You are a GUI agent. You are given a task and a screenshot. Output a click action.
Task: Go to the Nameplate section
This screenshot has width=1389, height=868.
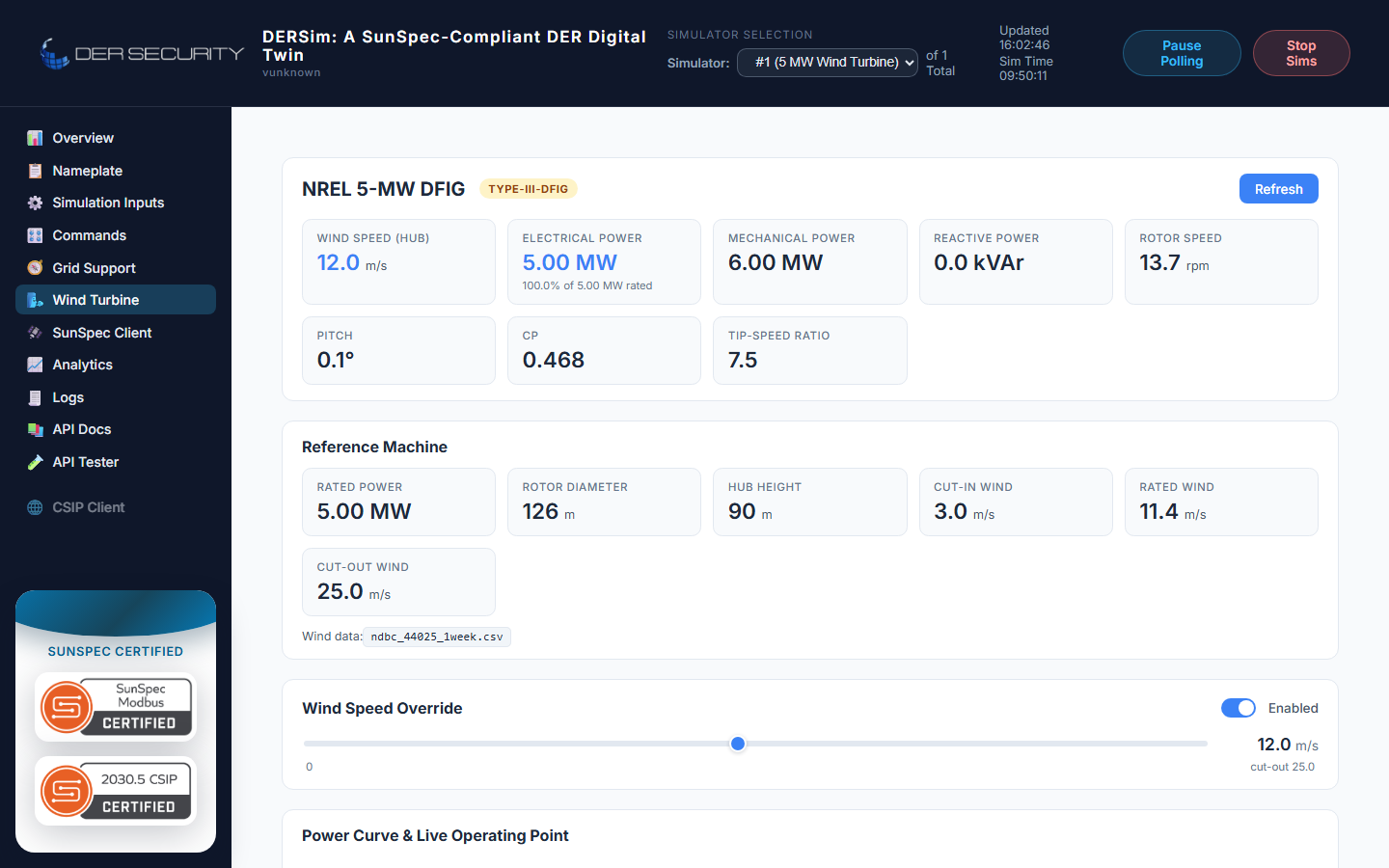pos(116,171)
